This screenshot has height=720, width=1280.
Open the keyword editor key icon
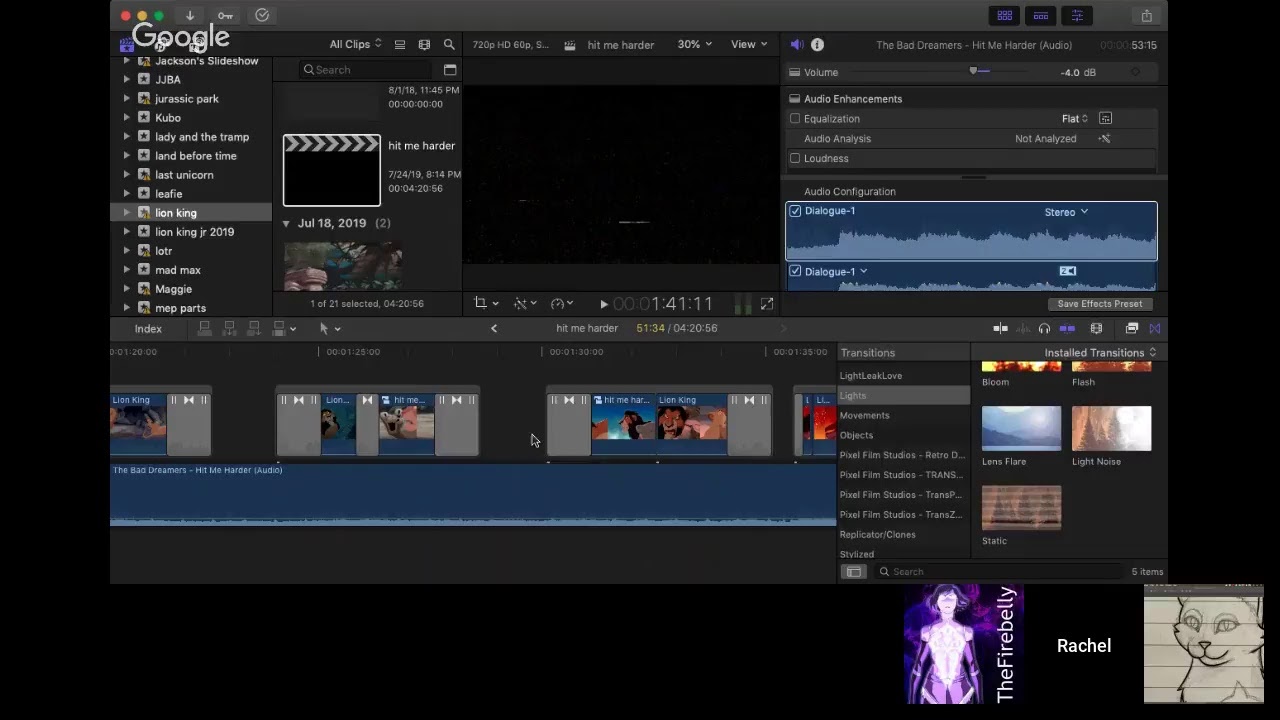(226, 15)
